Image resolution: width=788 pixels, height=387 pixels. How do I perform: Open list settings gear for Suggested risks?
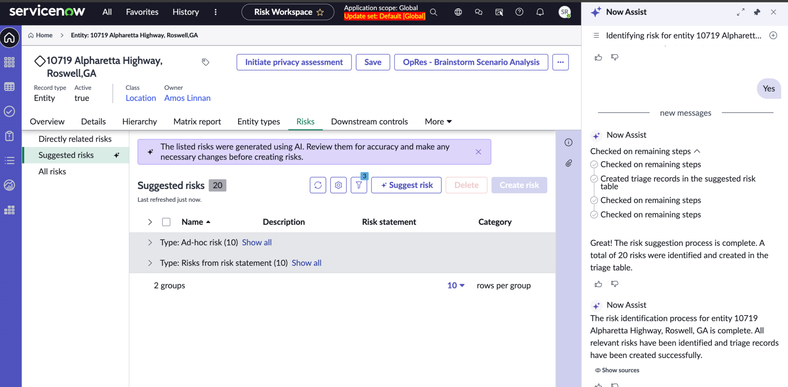coord(338,185)
